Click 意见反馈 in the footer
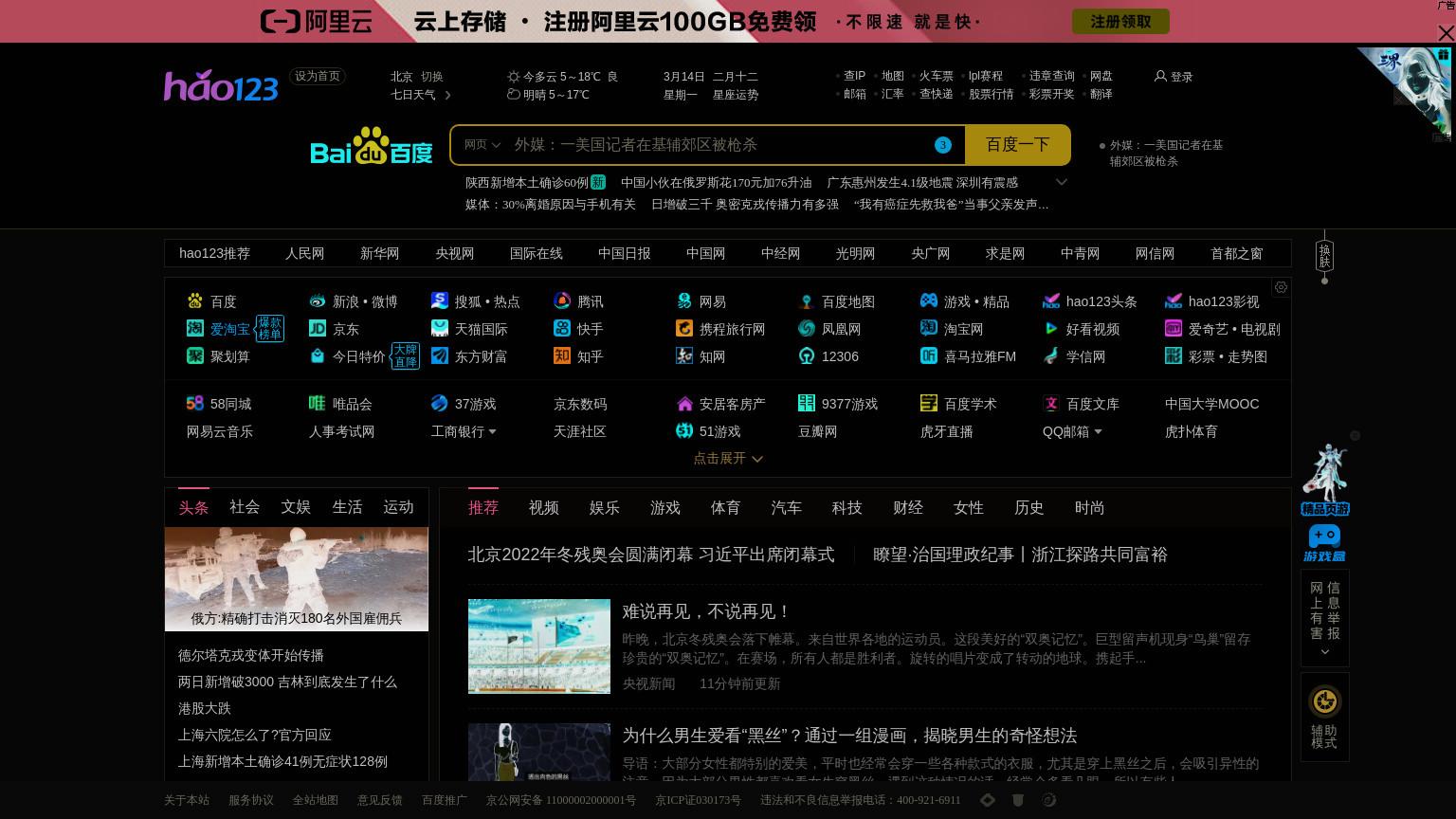The height and width of the screenshot is (819, 1456). coord(380,800)
